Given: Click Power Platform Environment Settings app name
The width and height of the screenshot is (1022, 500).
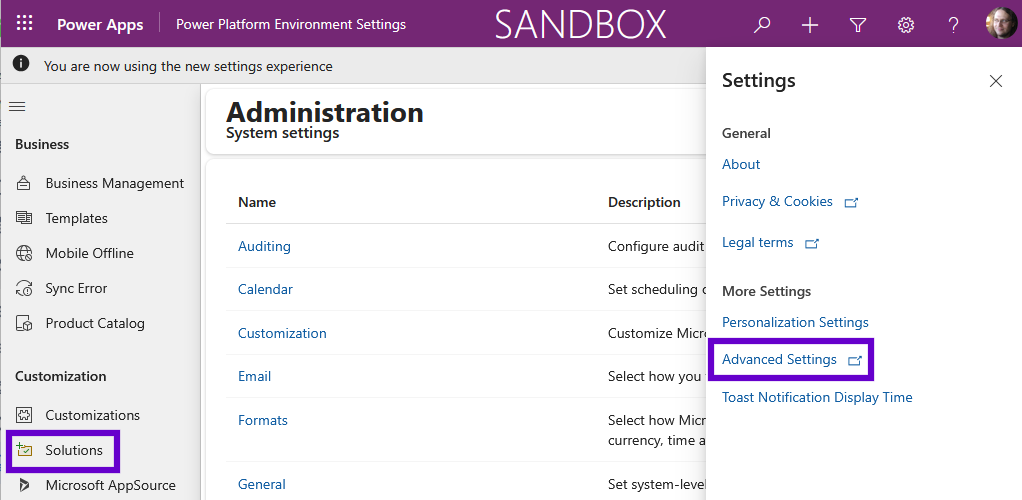Looking at the screenshot, I should pyautogui.click(x=291, y=25).
